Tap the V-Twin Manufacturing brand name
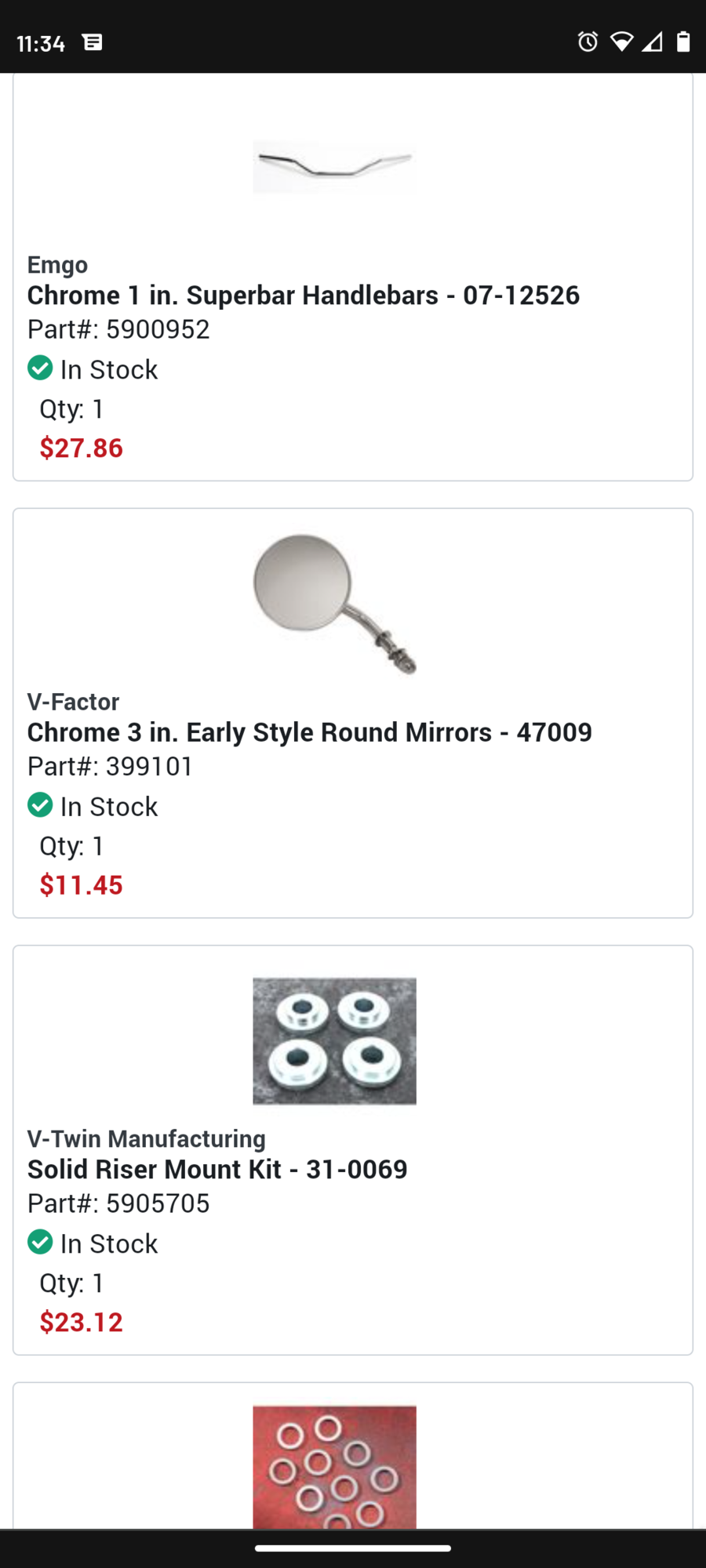 tap(147, 1138)
